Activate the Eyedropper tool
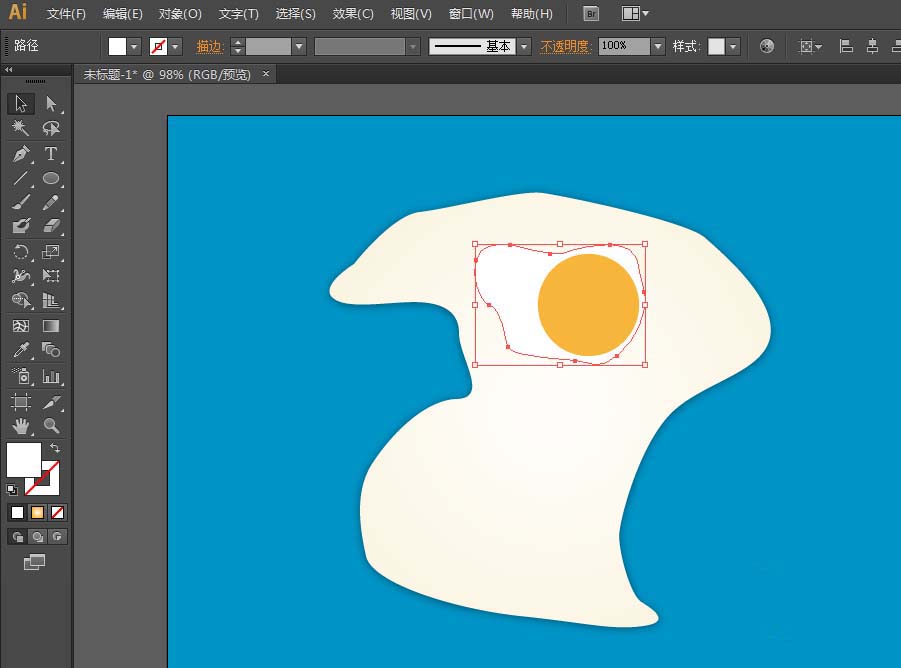The image size is (901, 668). tap(21, 350)
